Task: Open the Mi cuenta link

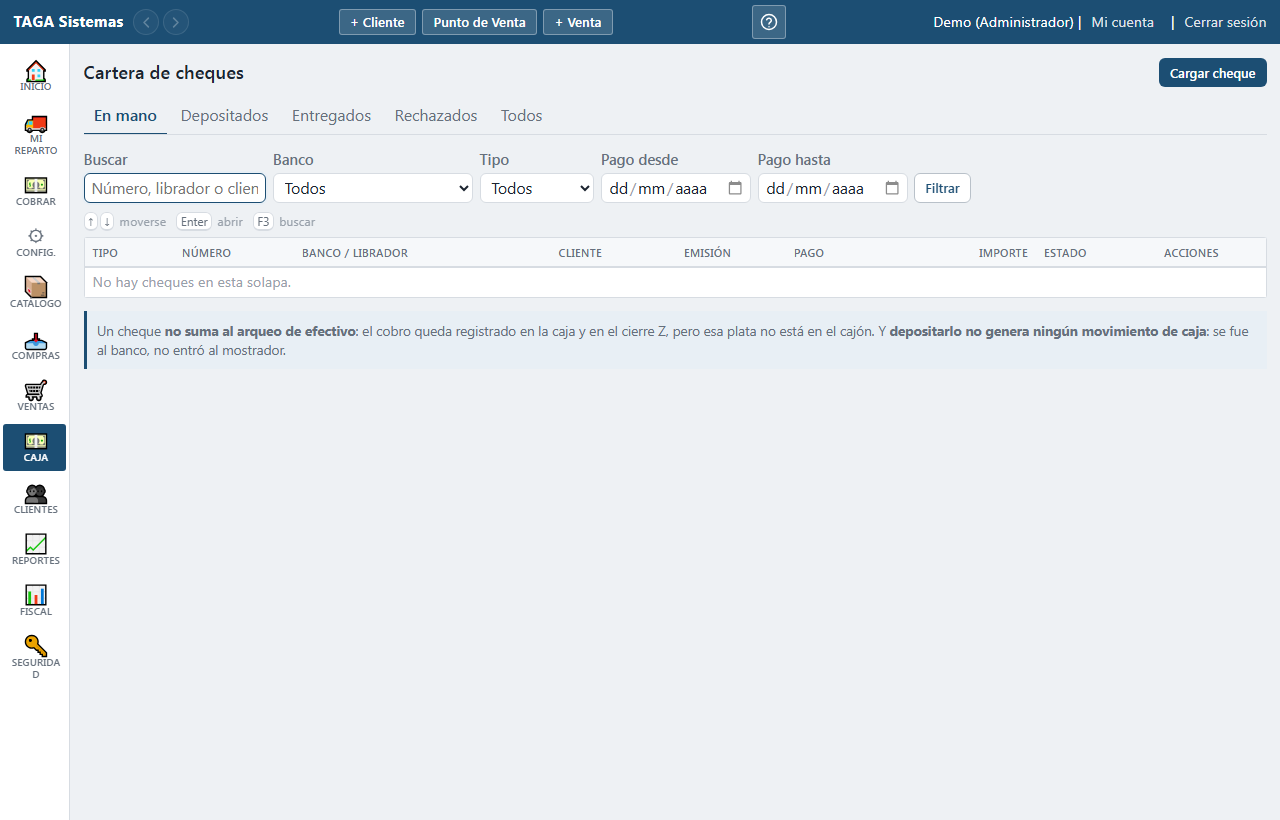Action: click(x=1123, y=22)
